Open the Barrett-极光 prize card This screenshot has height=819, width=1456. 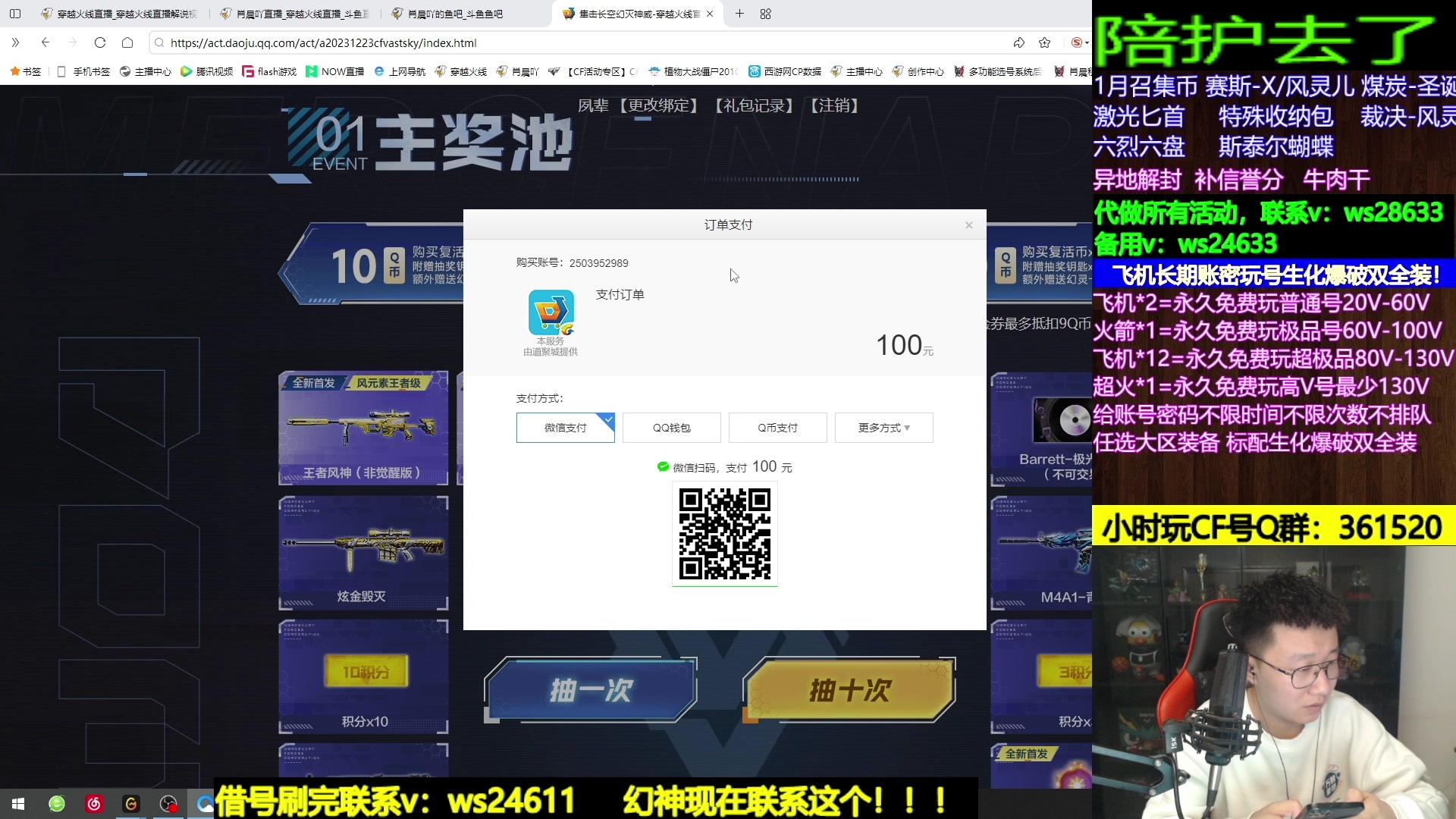point(1041,428)
